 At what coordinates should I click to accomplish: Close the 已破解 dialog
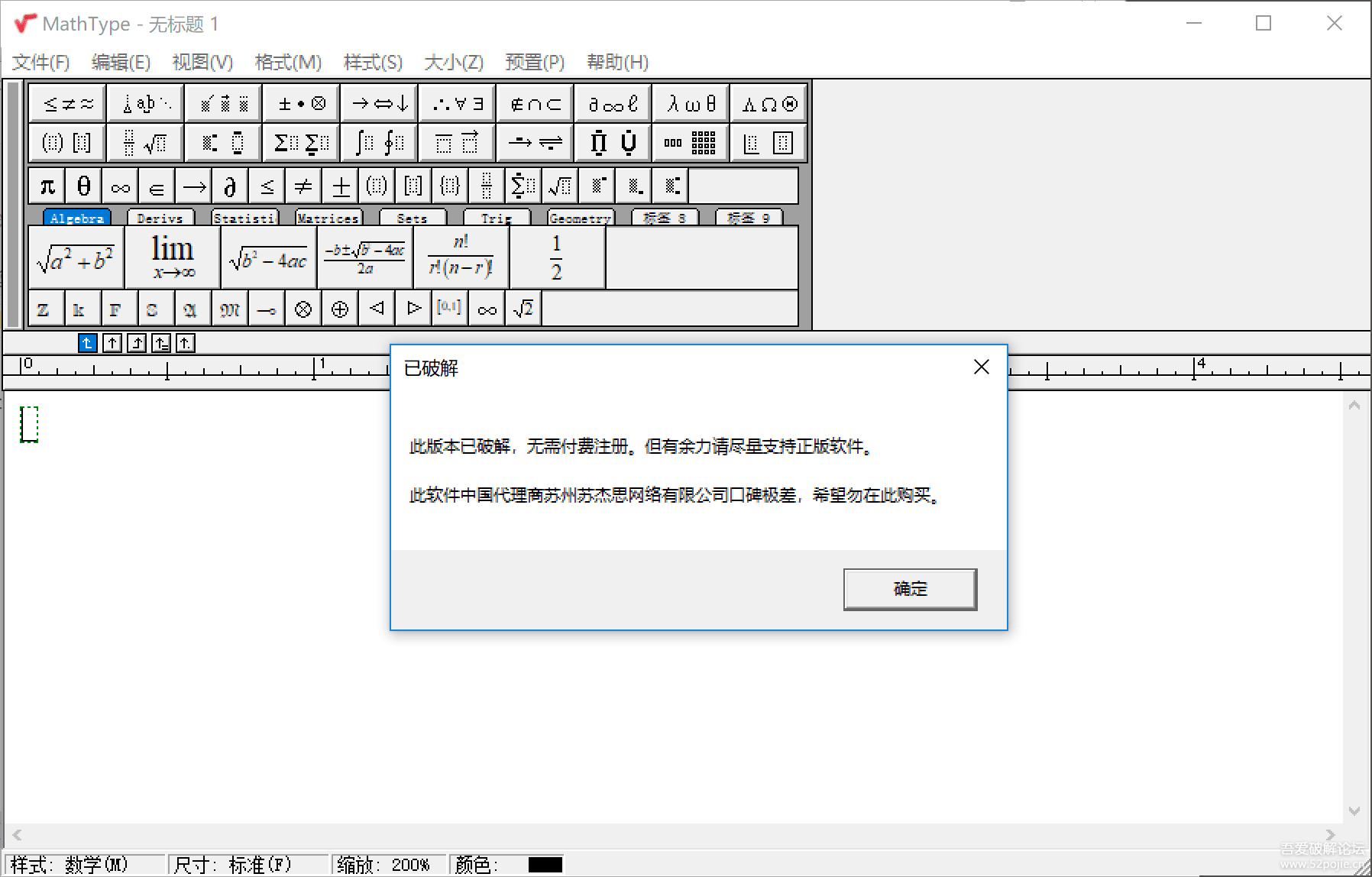tap(982, 367)
